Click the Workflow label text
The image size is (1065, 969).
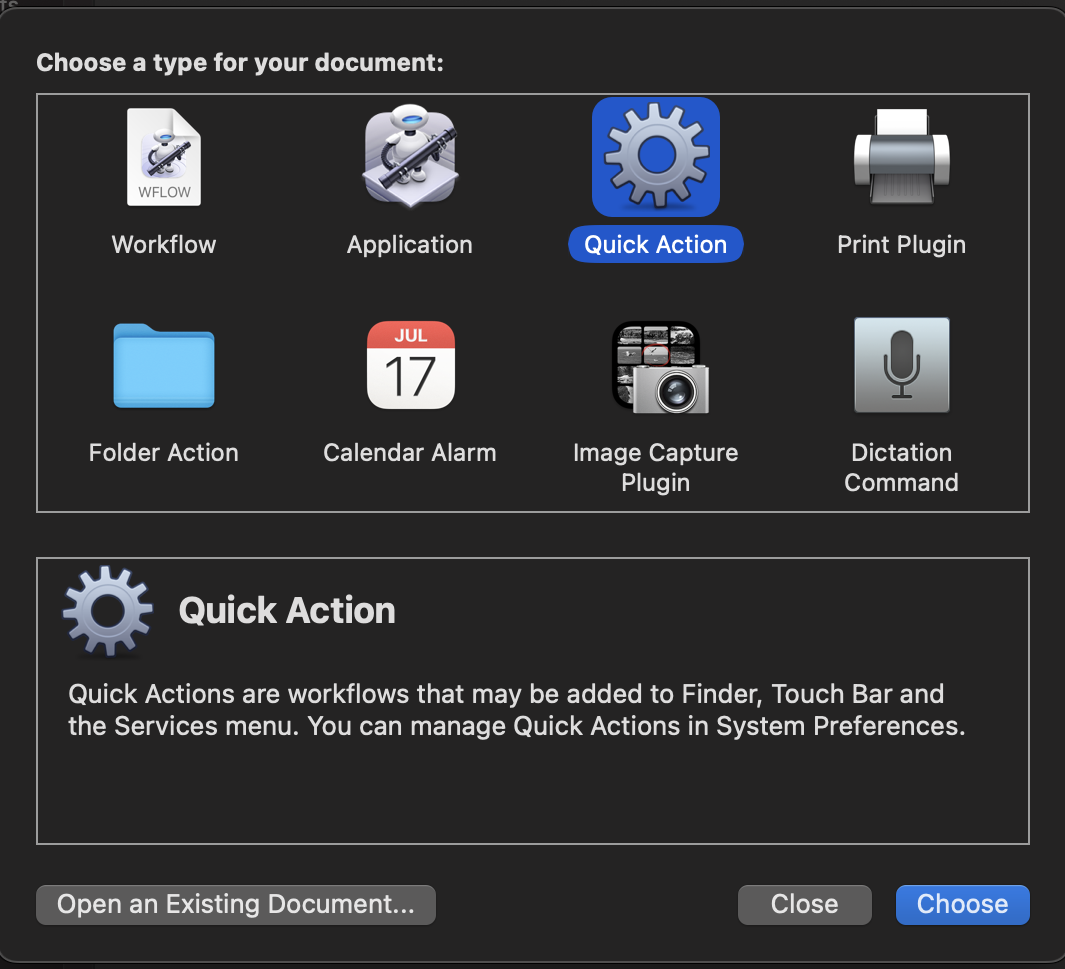click(163, 244)
